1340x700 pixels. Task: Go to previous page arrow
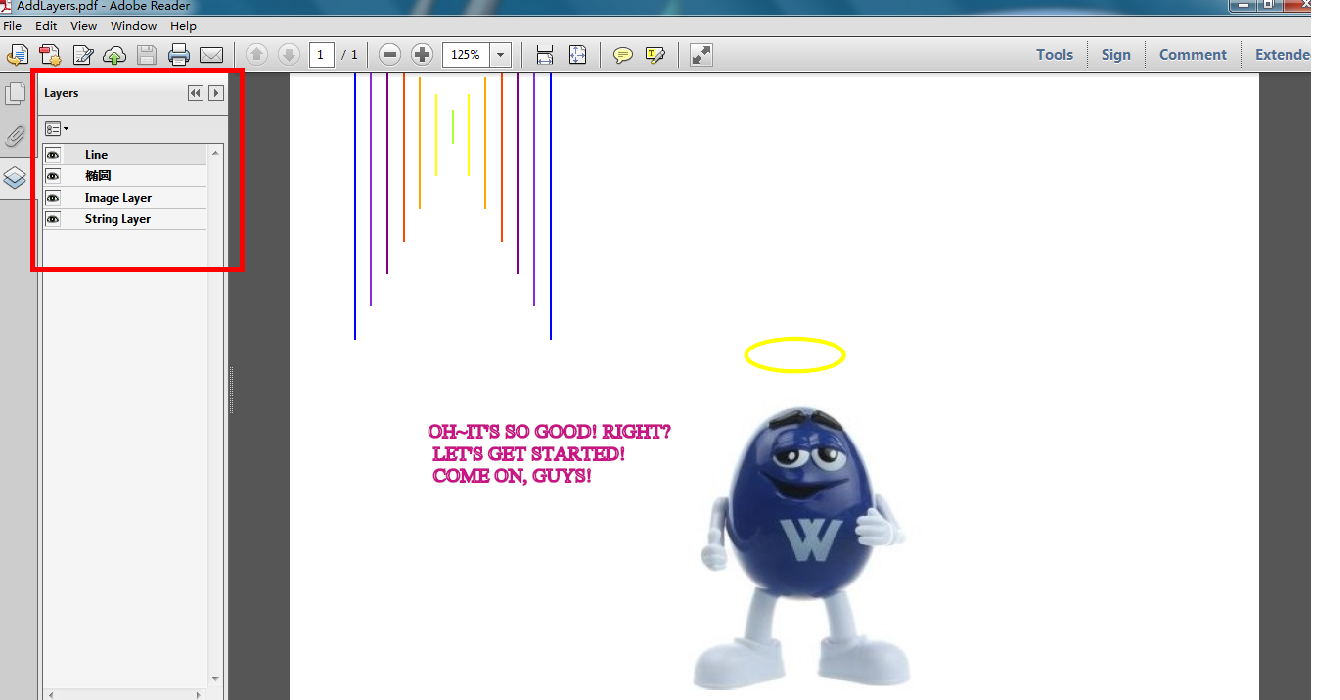pos(257,55)
